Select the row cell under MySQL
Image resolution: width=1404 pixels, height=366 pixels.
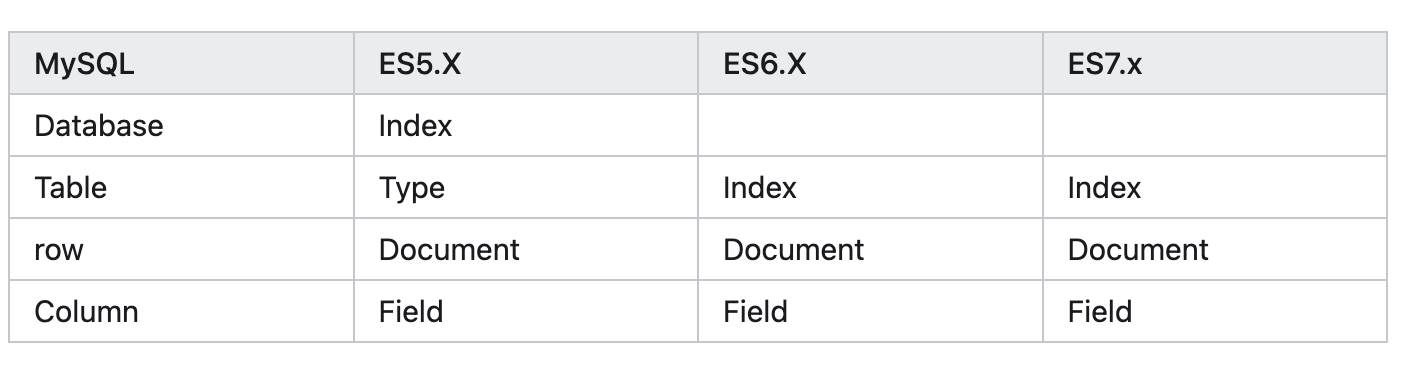click(181, 250)
